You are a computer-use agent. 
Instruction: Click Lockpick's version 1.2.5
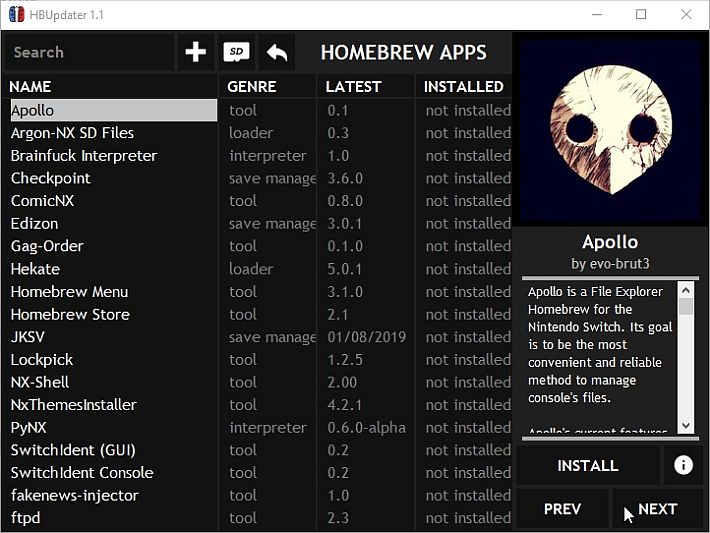point(345,360)
